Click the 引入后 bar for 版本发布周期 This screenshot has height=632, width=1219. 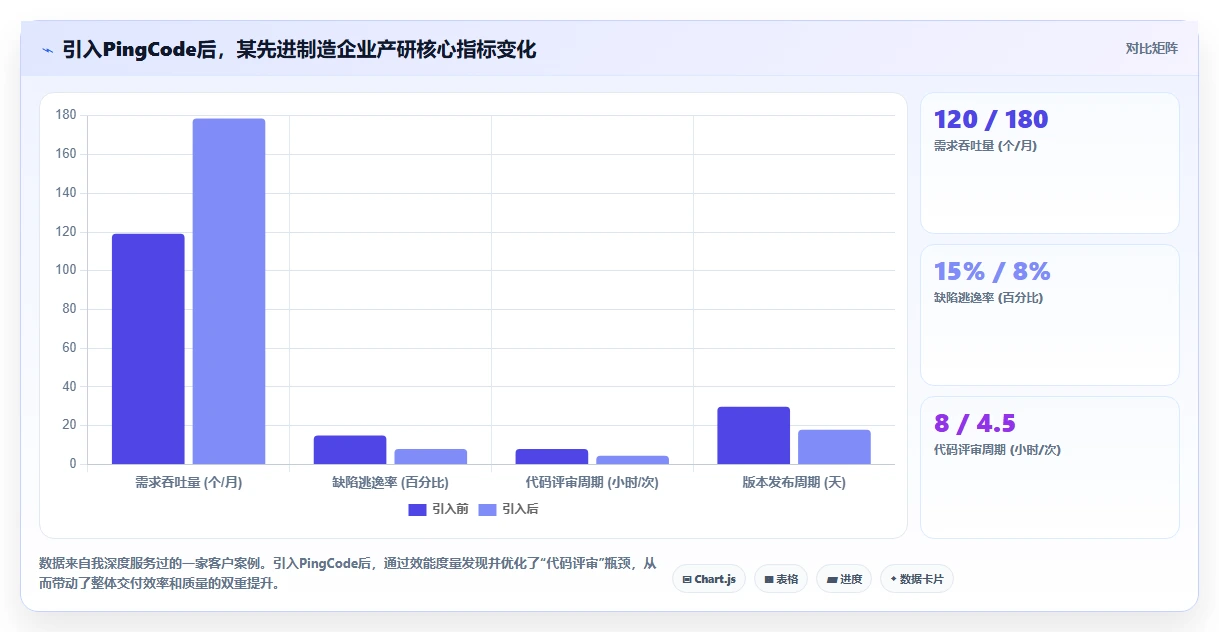(x=834, y=447)
